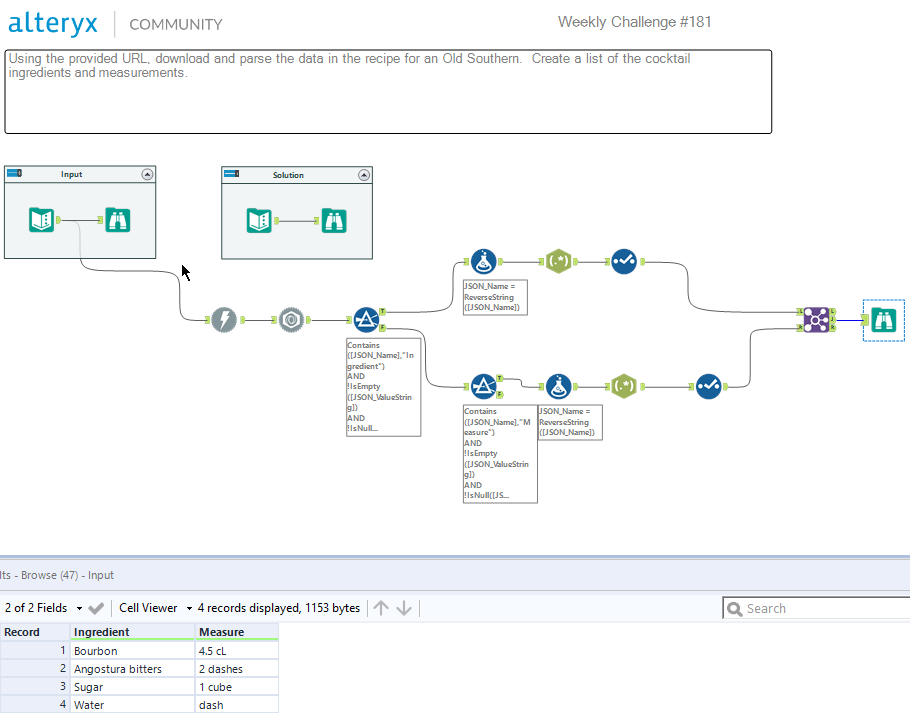Select the Bourbon ingredient cell
This screenshot has width=910, height=726.
pos(132,651)
